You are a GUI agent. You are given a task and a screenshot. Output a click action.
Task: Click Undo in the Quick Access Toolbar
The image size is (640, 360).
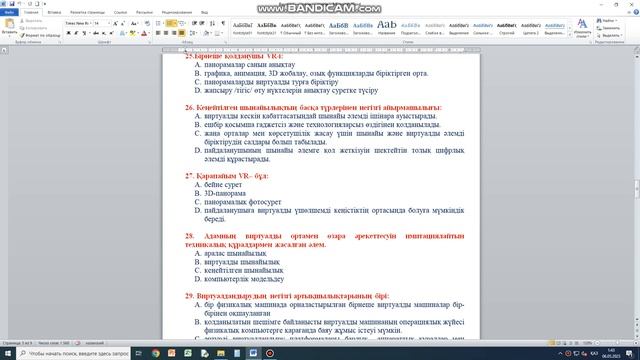(x=20, y=4)
